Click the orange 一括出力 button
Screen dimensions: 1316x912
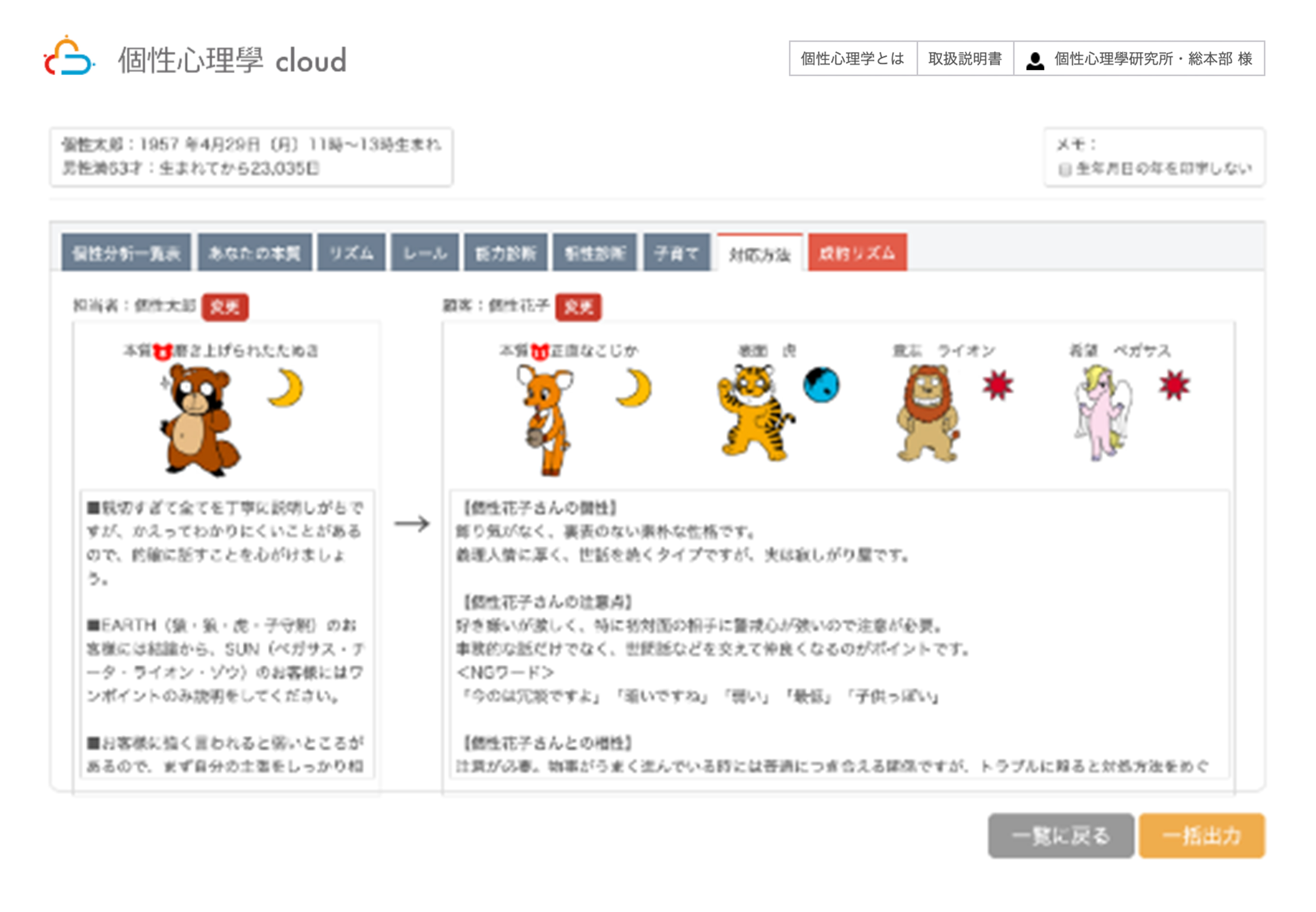pyautogui.click(x=1201, y=835)
